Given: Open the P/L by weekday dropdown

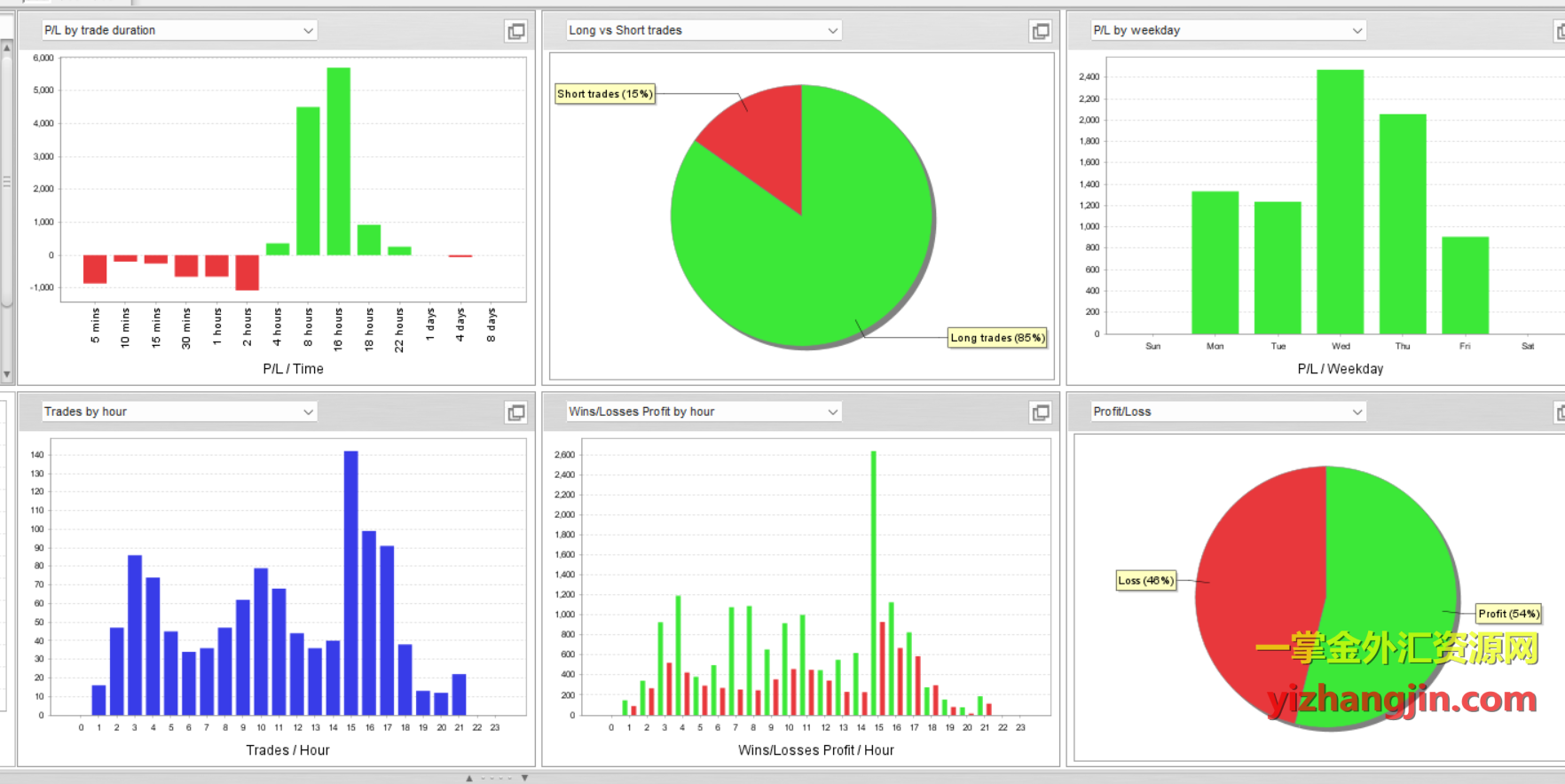Looking at the screenshot, I should point(1357,30).
